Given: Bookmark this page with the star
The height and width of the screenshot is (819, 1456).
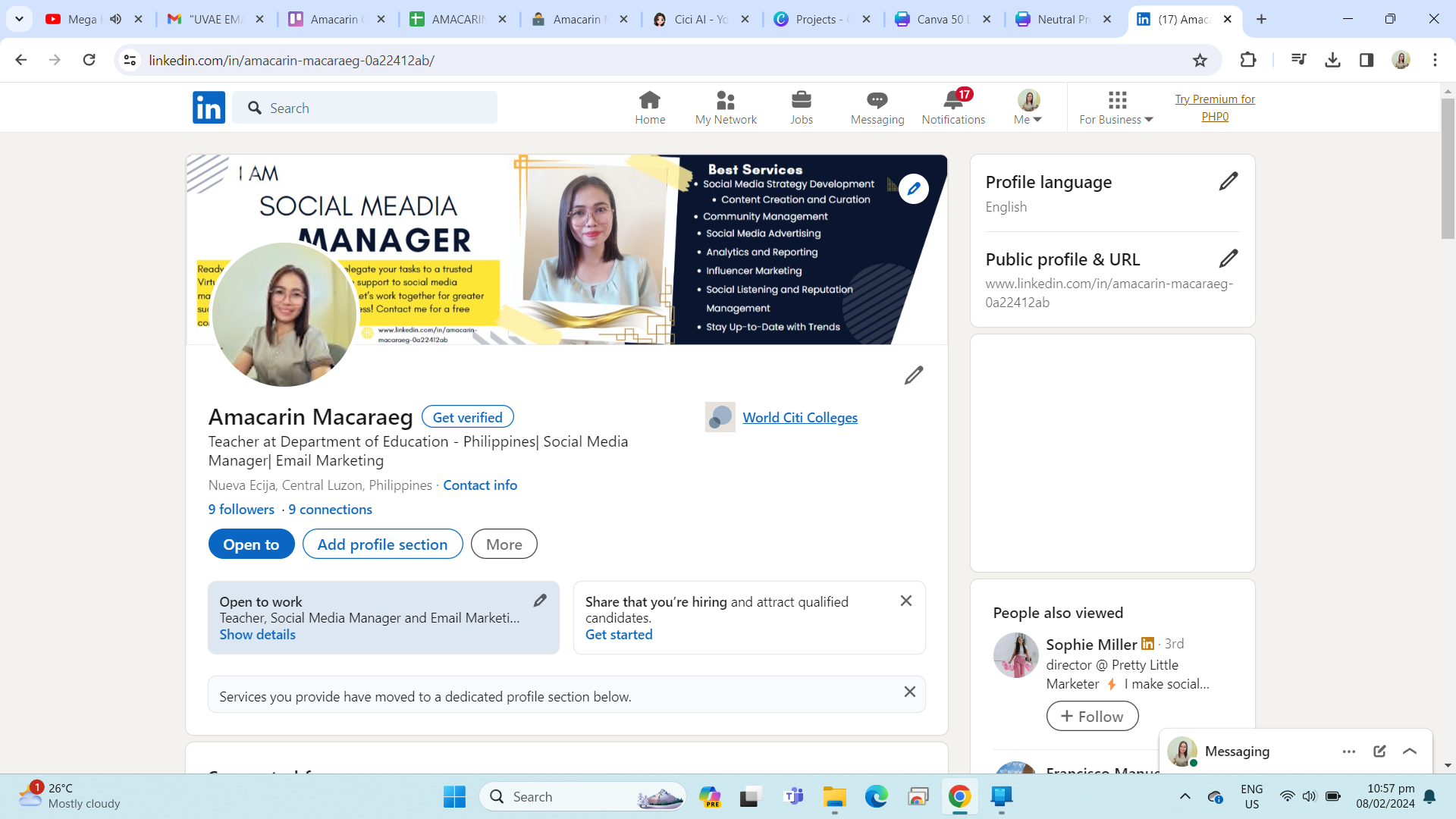Looking at the screenshot, I should click(x=1200, y=59).
